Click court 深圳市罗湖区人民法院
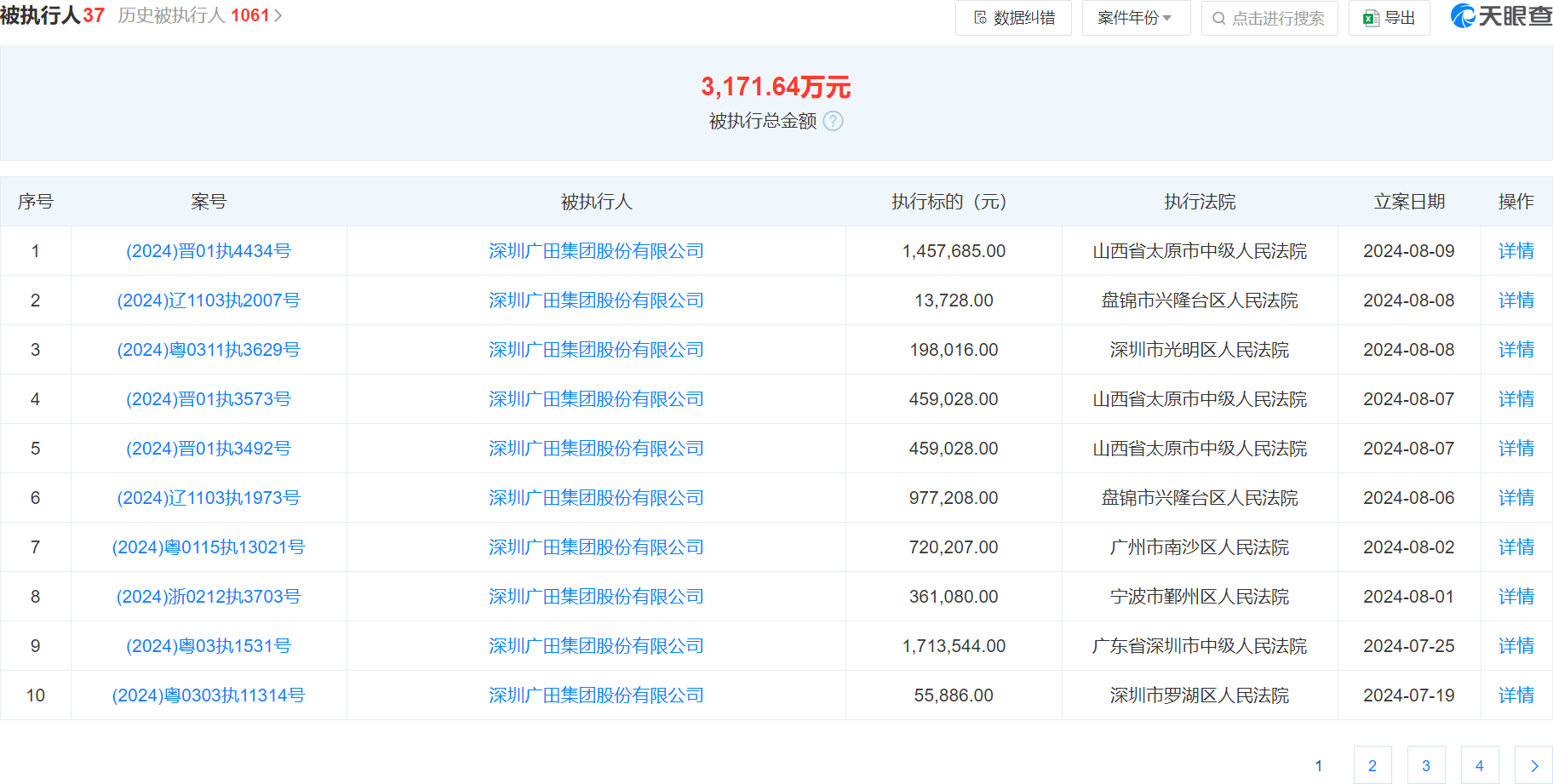Image resolution: width=1553 pixels, height=784 pixels. tap(1200, 695)
